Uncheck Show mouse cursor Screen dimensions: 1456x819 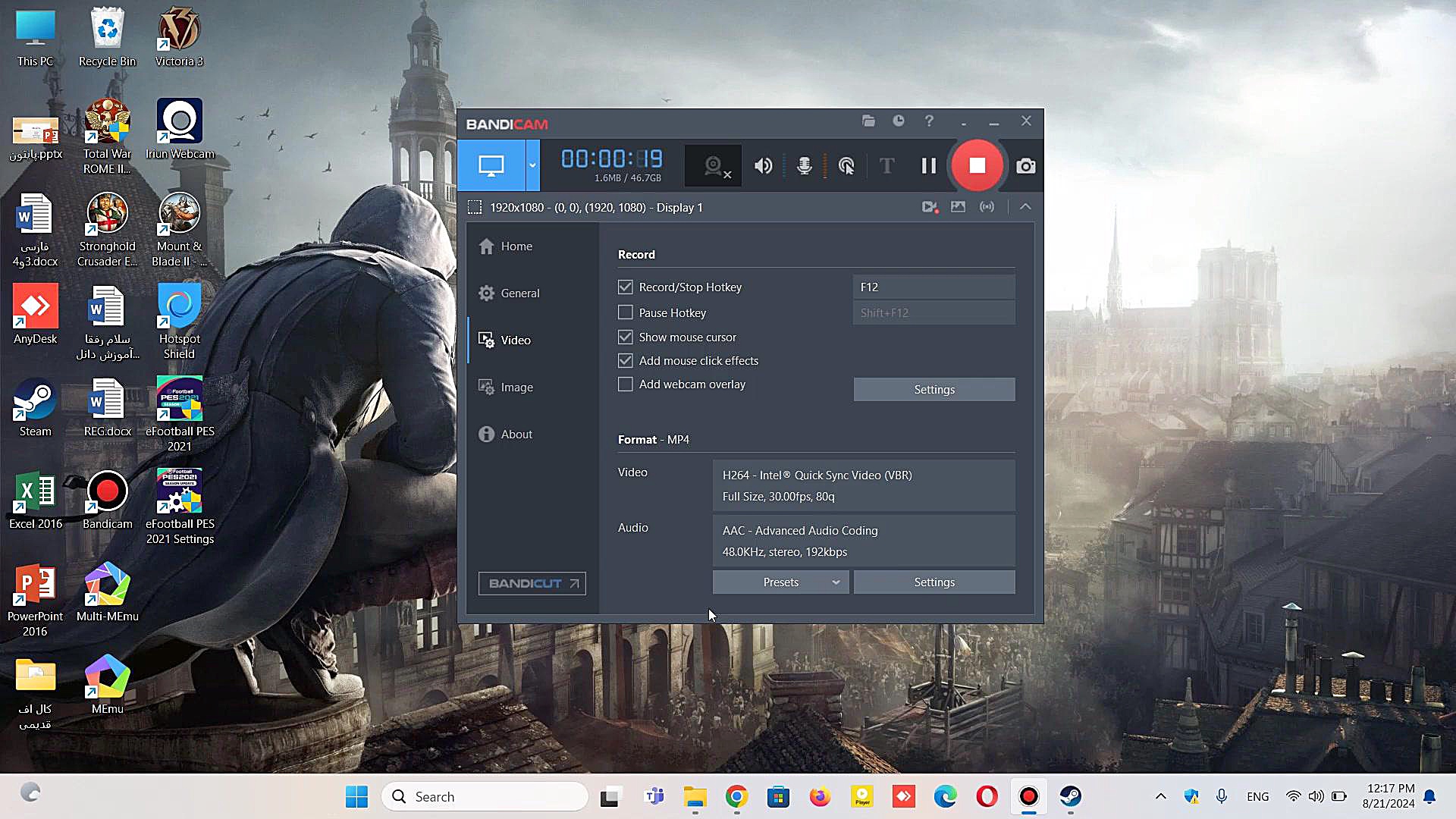pyautogui.click(x=626, y=337)
